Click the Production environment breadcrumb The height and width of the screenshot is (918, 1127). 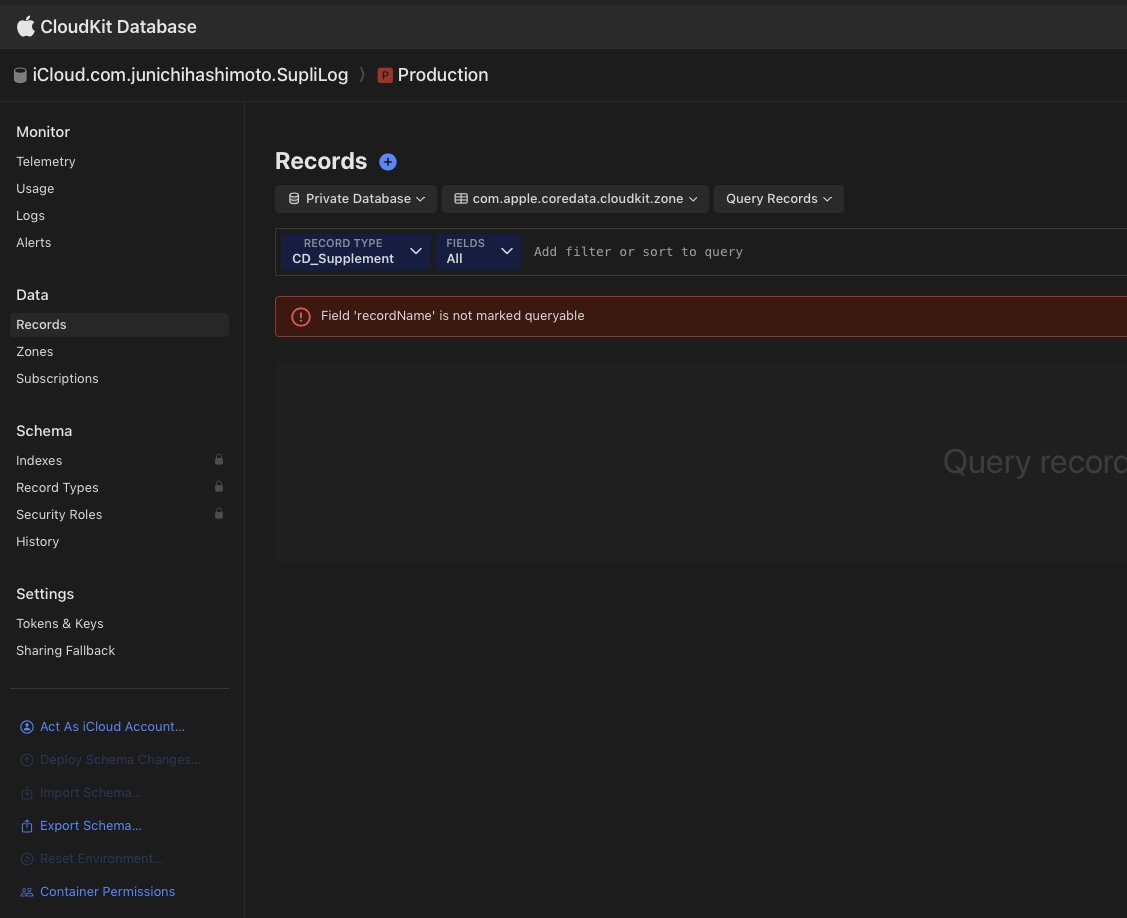443,75
